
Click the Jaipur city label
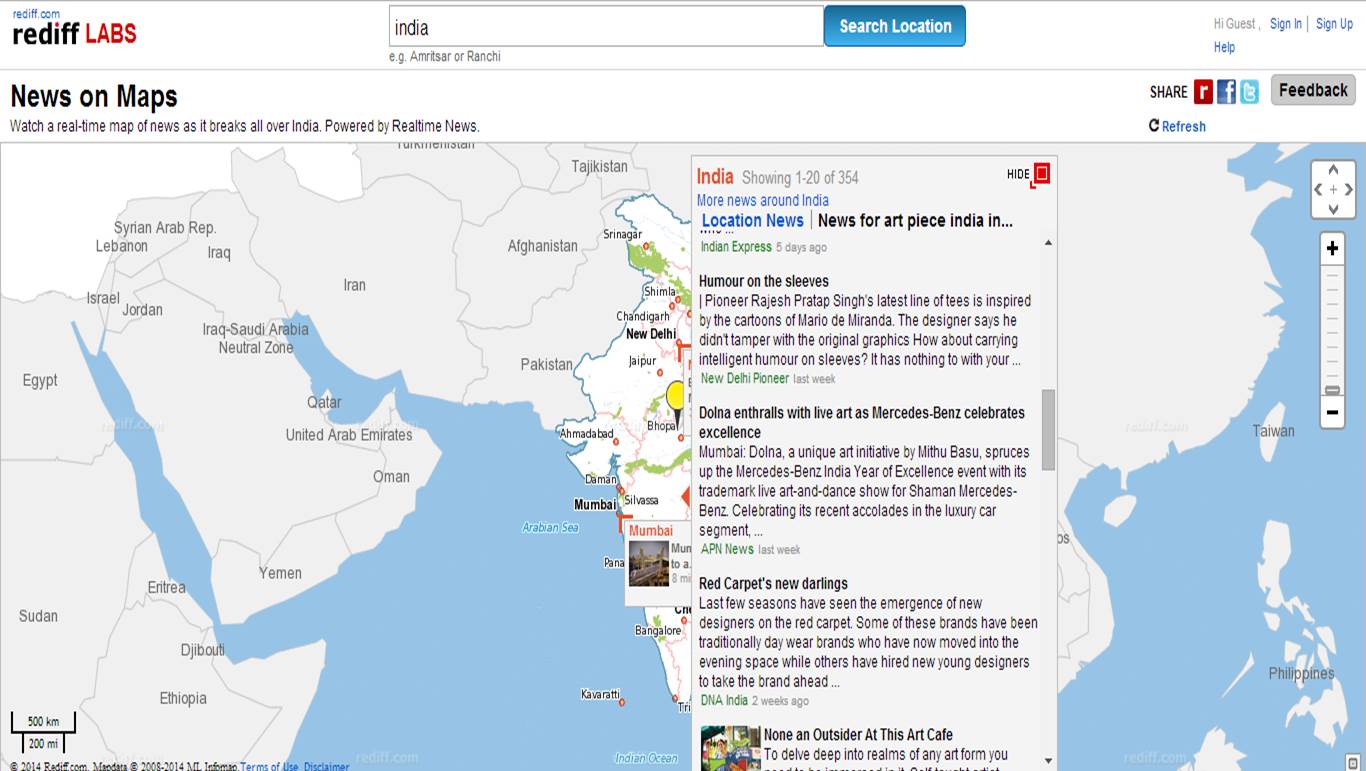click(642, 361)
